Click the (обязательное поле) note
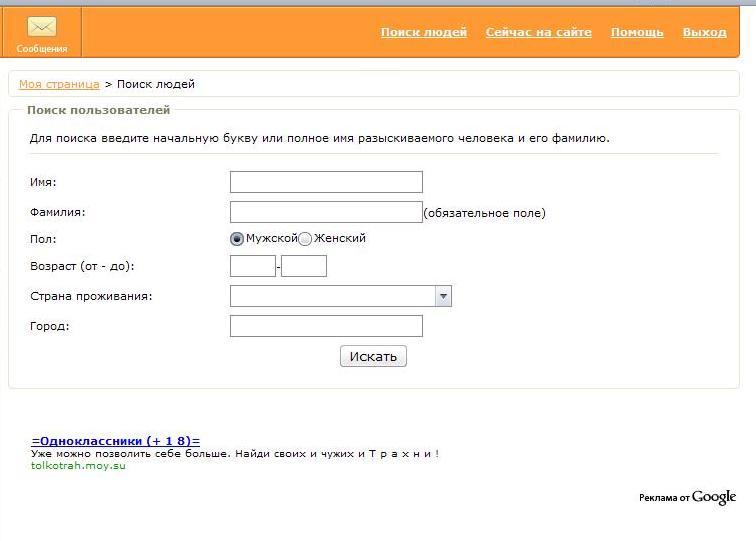Screen dimensions: 756x541 pos(485,213)
